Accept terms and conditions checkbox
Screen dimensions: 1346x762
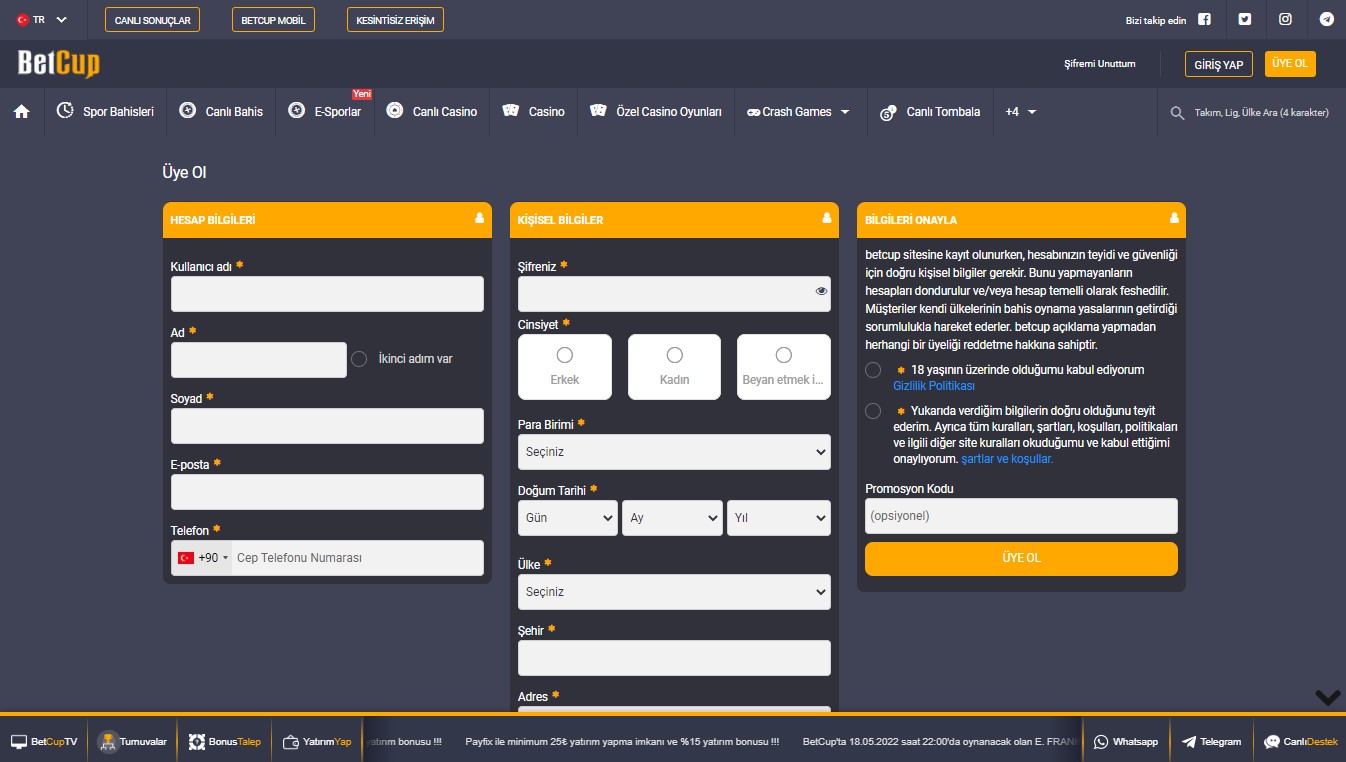point(873,411)
